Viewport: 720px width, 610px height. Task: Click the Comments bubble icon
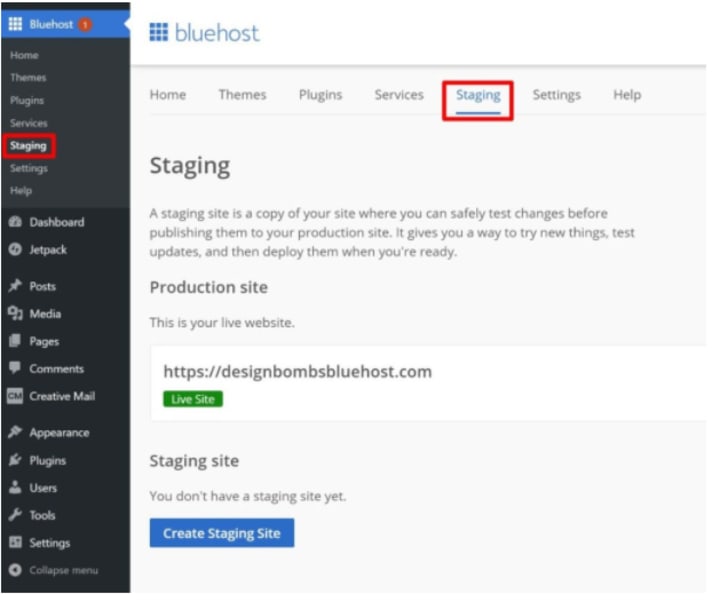click(x=15, y=367)
